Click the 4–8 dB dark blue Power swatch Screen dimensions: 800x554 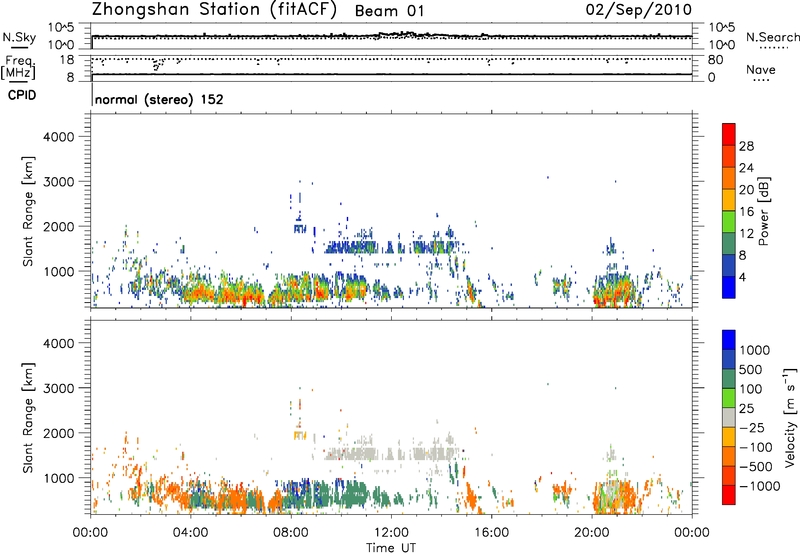(x=729, y=265)
